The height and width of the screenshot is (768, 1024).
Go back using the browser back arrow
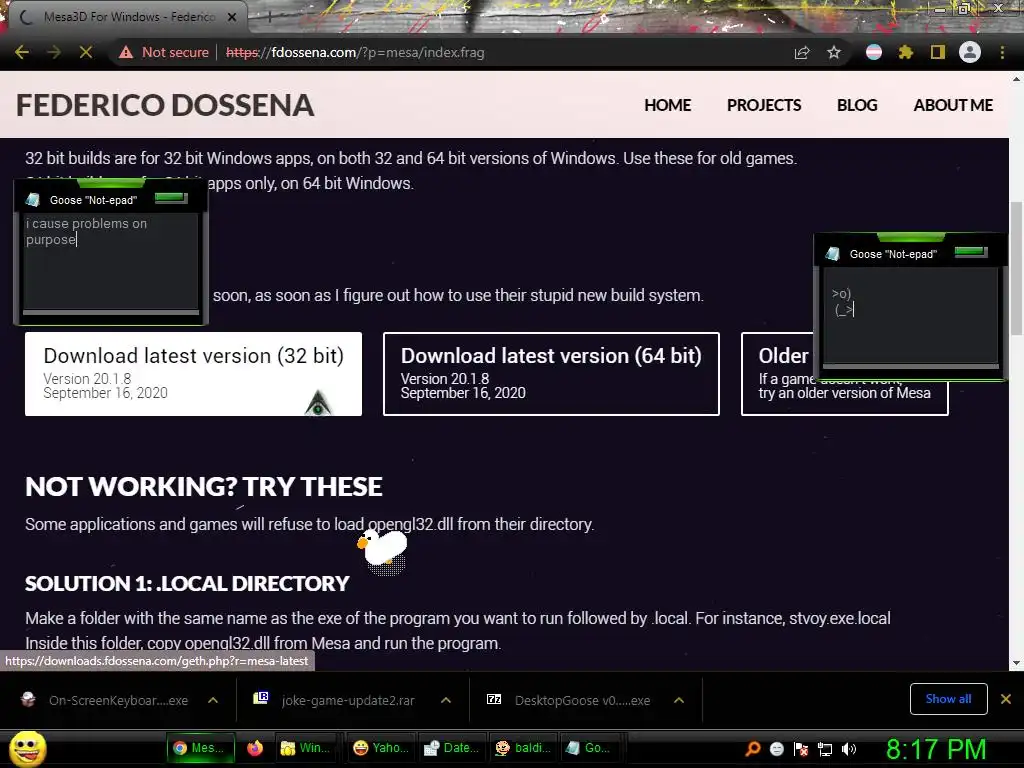click(22, 52)
